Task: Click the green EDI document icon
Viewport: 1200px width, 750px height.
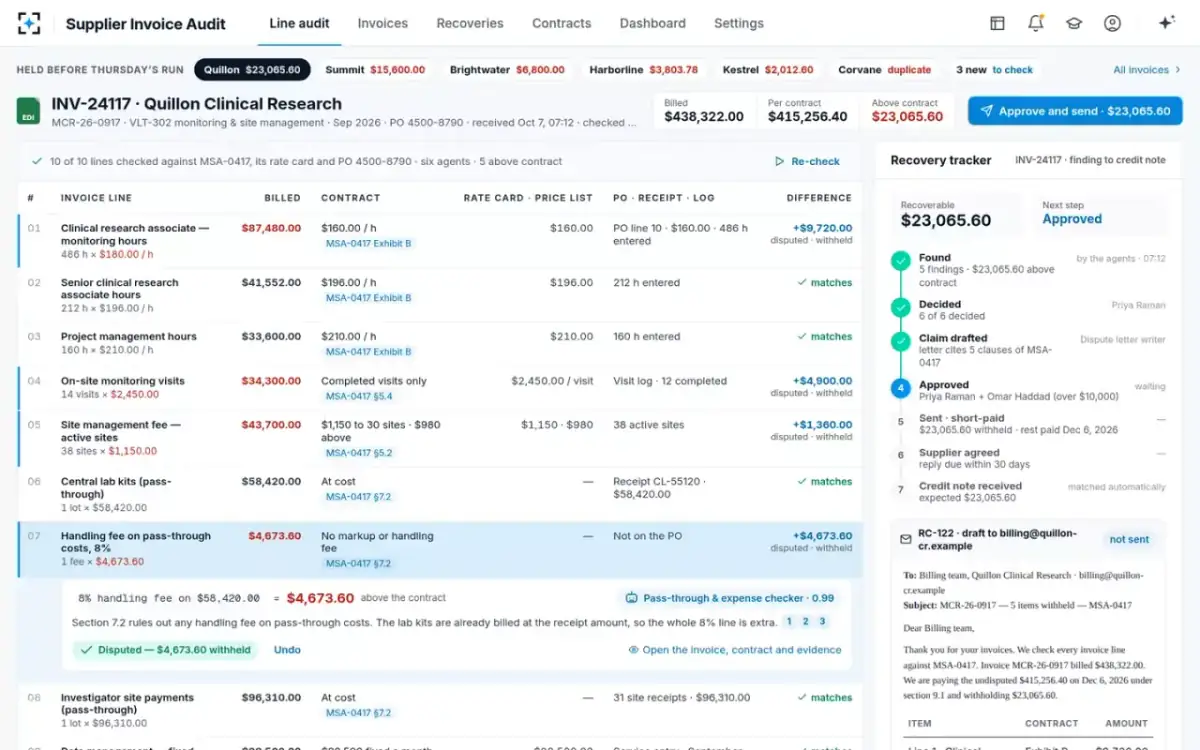Action: [x=28, y=111]
